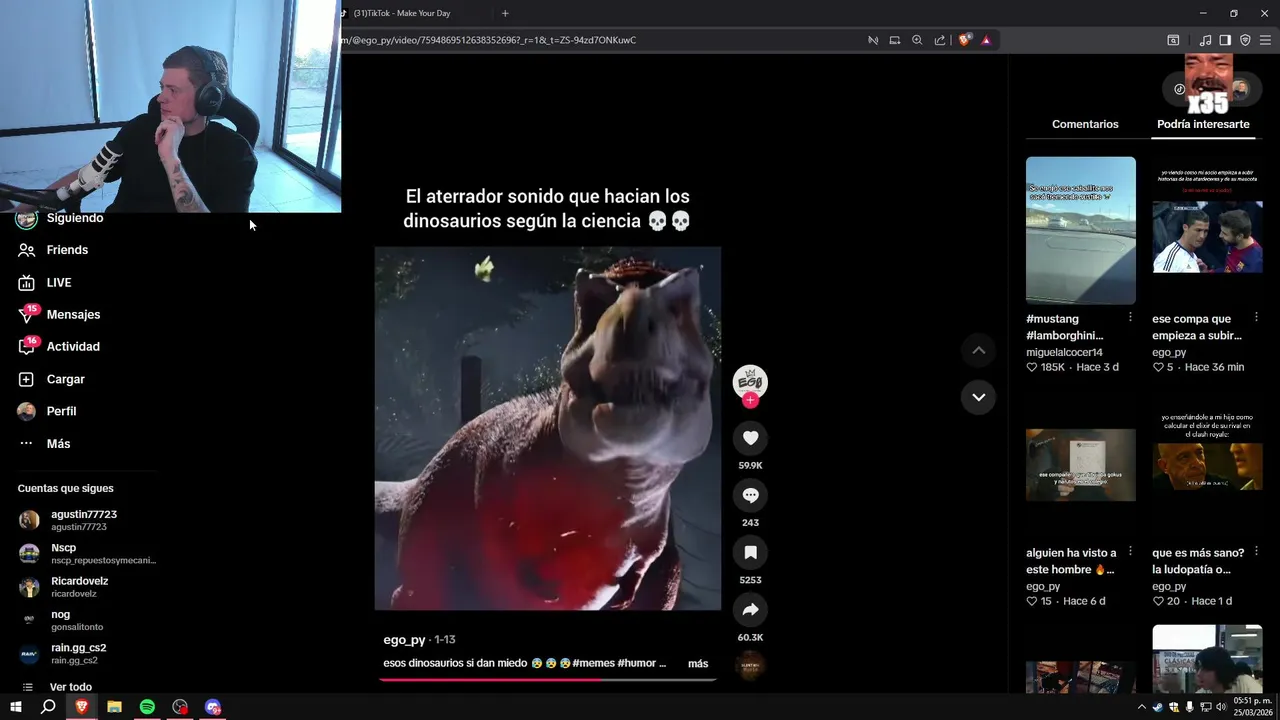Click the address bar zoom magnifier icon
Screen dimensions: 1280x720
[x=917, y=40]
